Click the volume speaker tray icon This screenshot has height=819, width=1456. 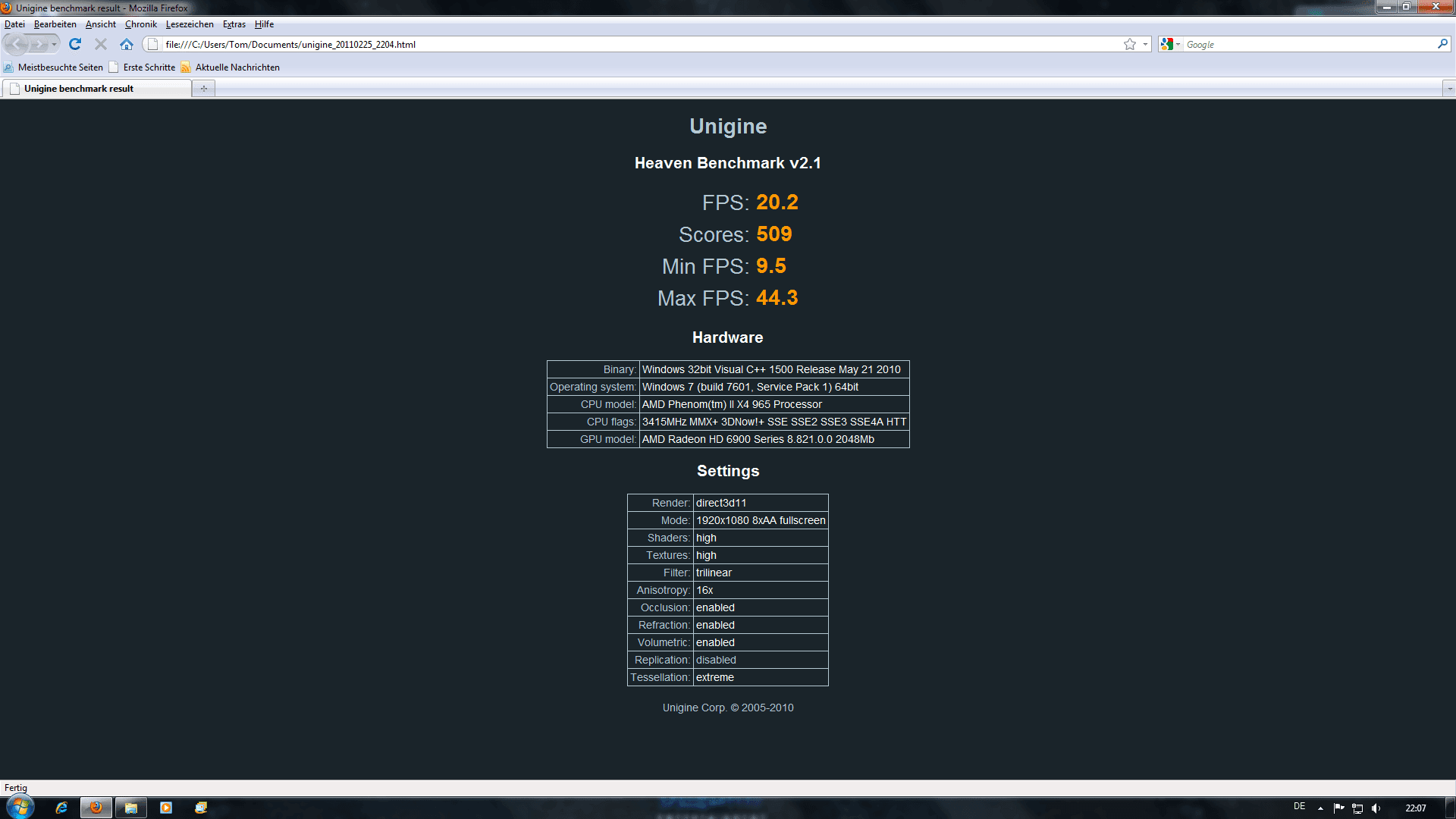(x=1376, y=808)
